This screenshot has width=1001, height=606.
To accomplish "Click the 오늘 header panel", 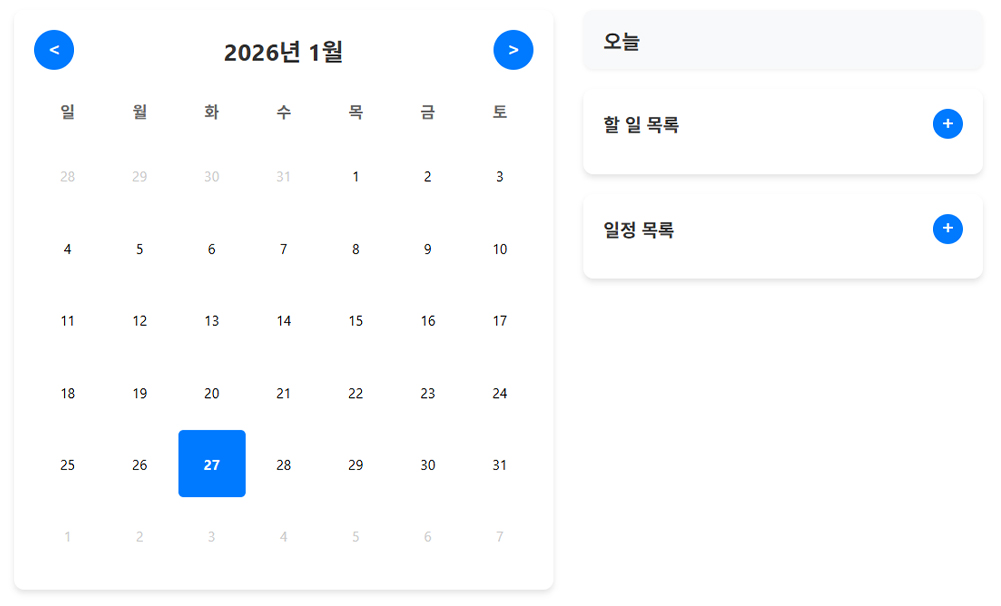I will [x=782, y=41].
